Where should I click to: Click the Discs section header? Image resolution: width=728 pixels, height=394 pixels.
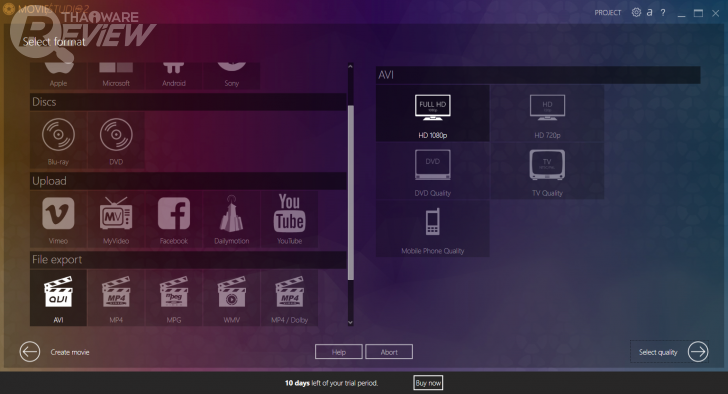point(188,102)
